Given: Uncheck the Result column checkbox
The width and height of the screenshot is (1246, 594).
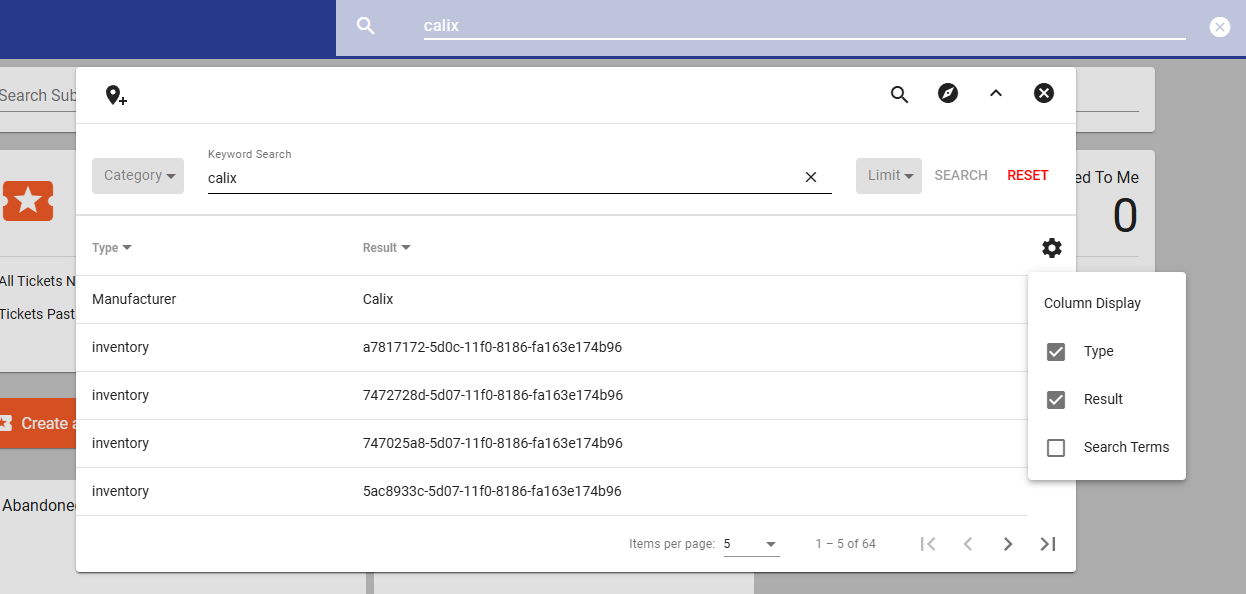Looking at the screenshot, I should pos(1056,400).
